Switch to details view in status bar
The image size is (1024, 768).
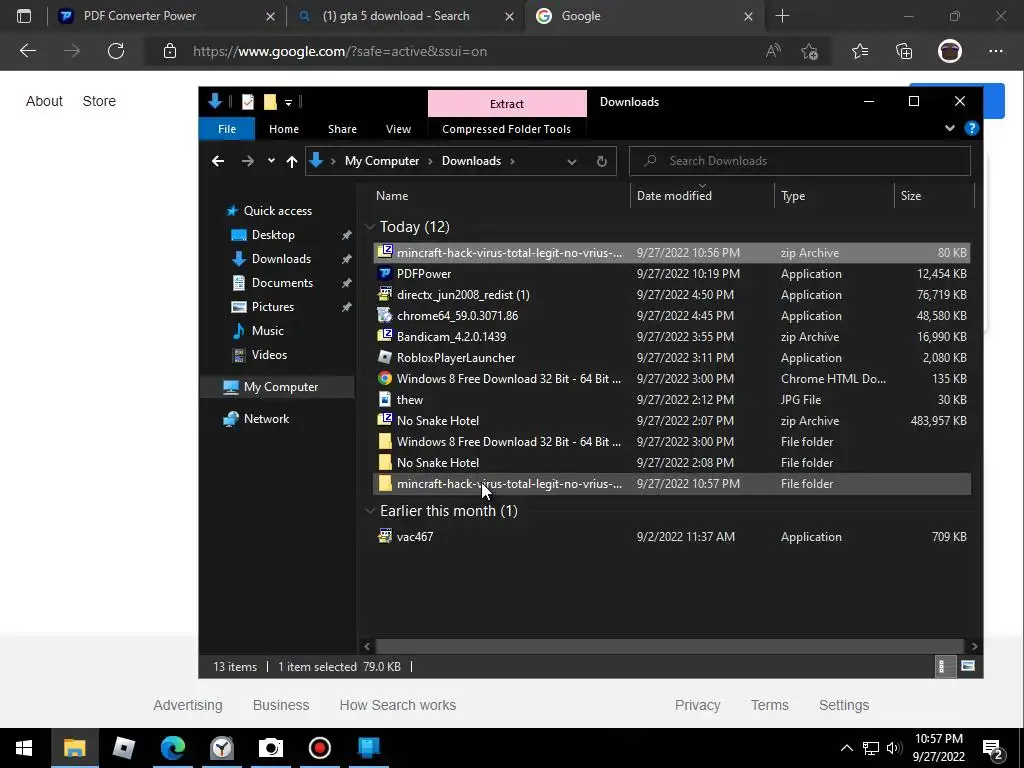click(944, 666)
